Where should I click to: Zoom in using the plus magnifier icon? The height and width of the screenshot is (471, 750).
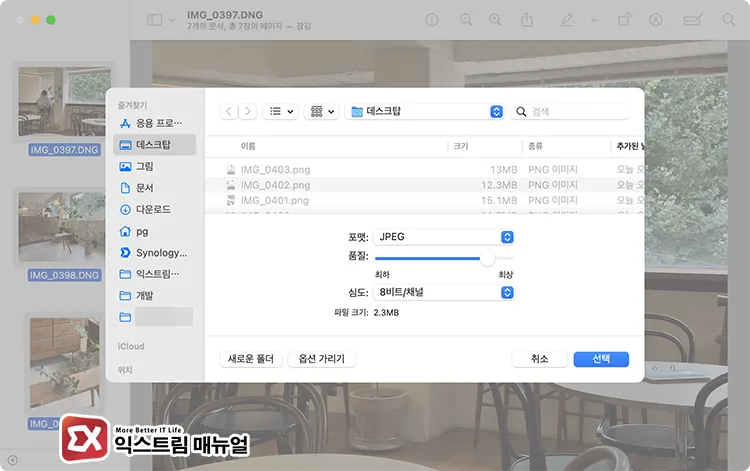pos(495,20)
